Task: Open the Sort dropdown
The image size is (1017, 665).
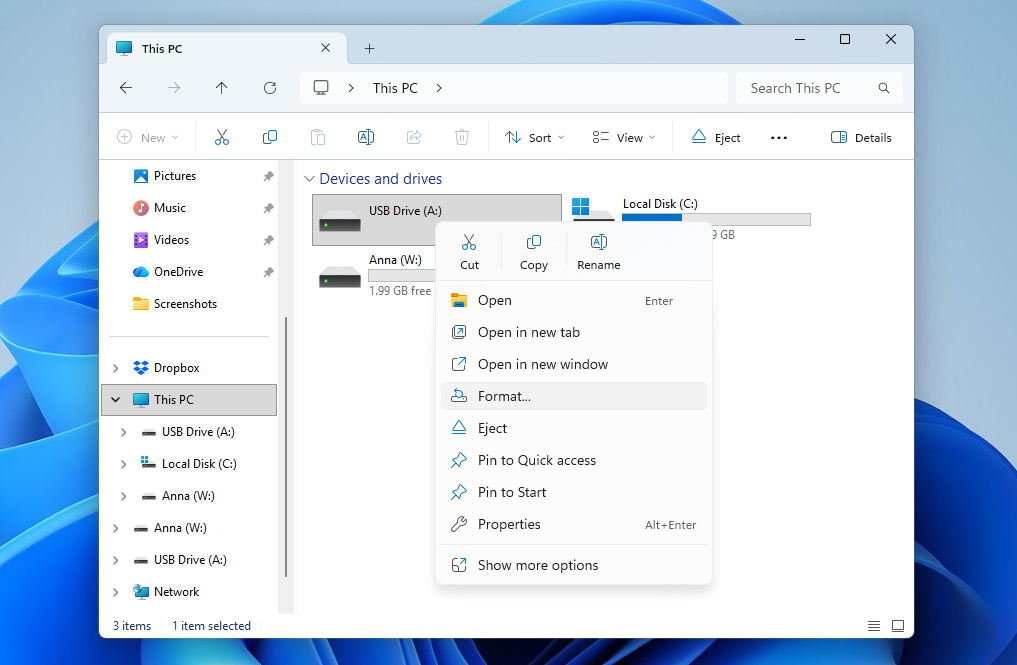Action: [534, 137]
